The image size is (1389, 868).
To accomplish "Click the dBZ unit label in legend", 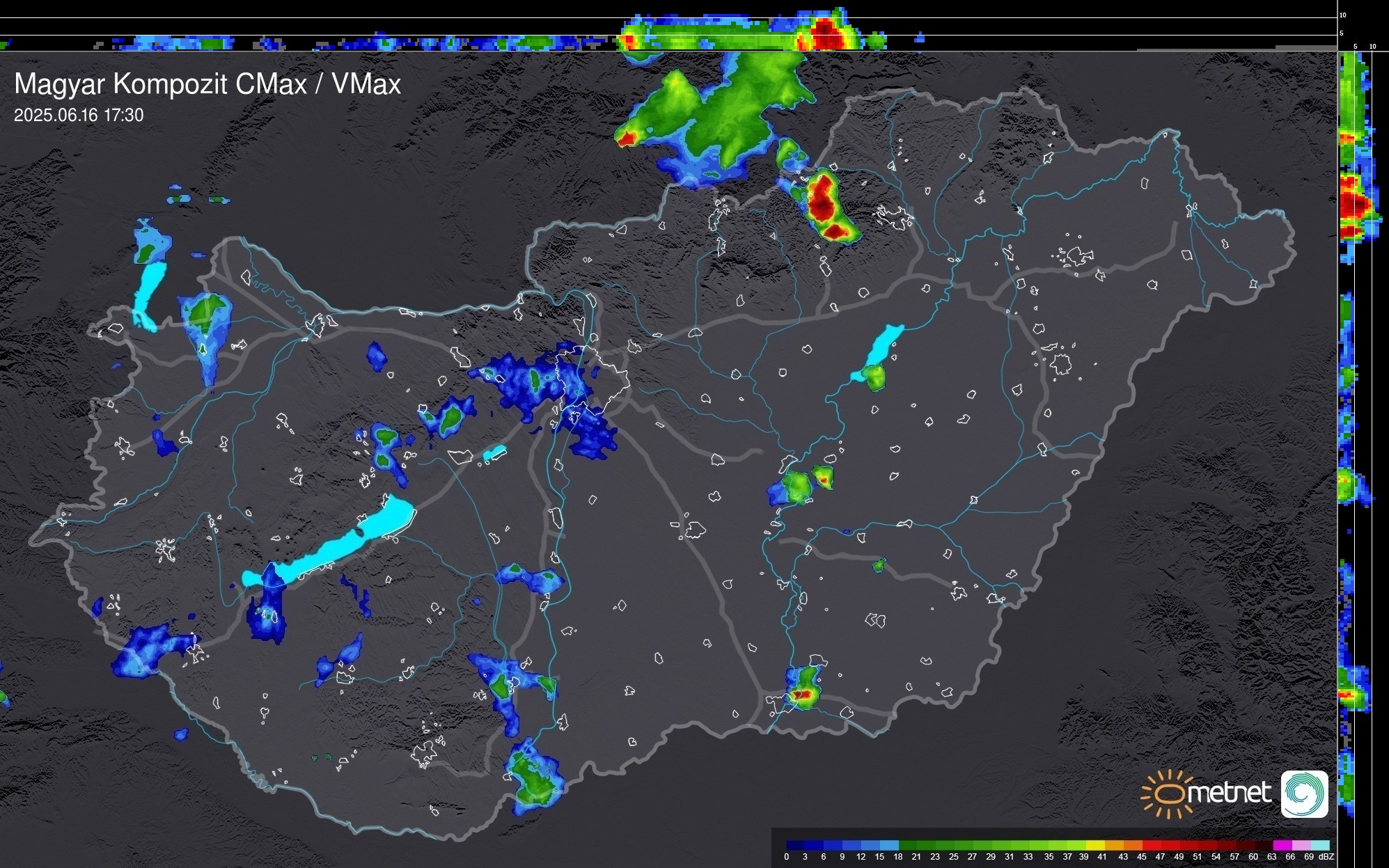I will (1326, 857).
